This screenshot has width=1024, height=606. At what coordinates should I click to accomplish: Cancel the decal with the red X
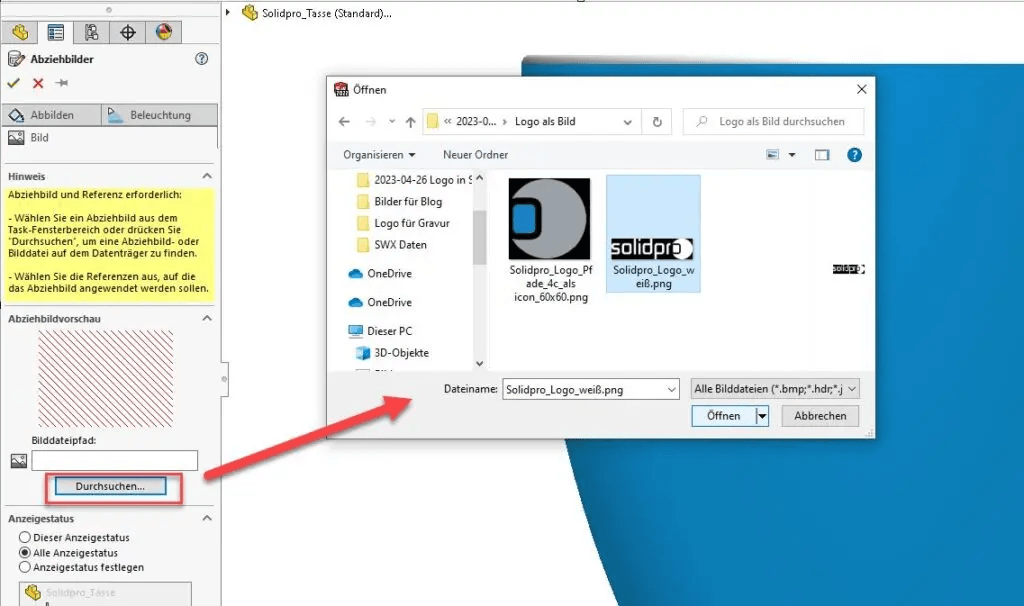pyautogui.click(x=38, y=83)
